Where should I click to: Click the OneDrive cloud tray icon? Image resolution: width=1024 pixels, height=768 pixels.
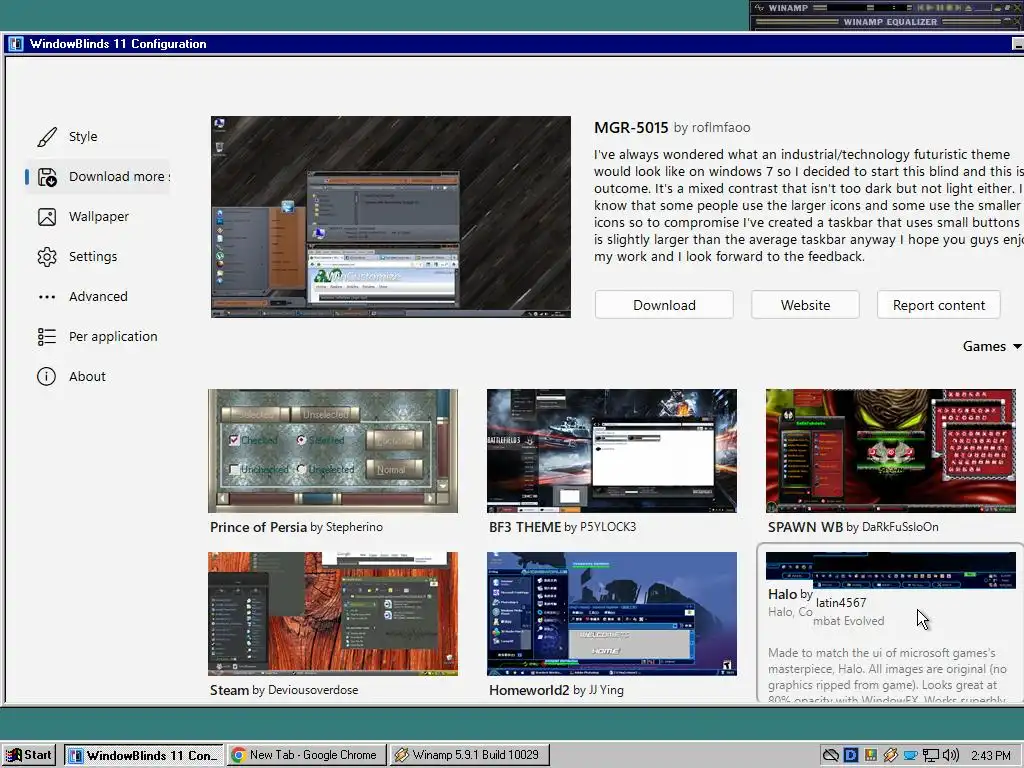click(831, 755)
